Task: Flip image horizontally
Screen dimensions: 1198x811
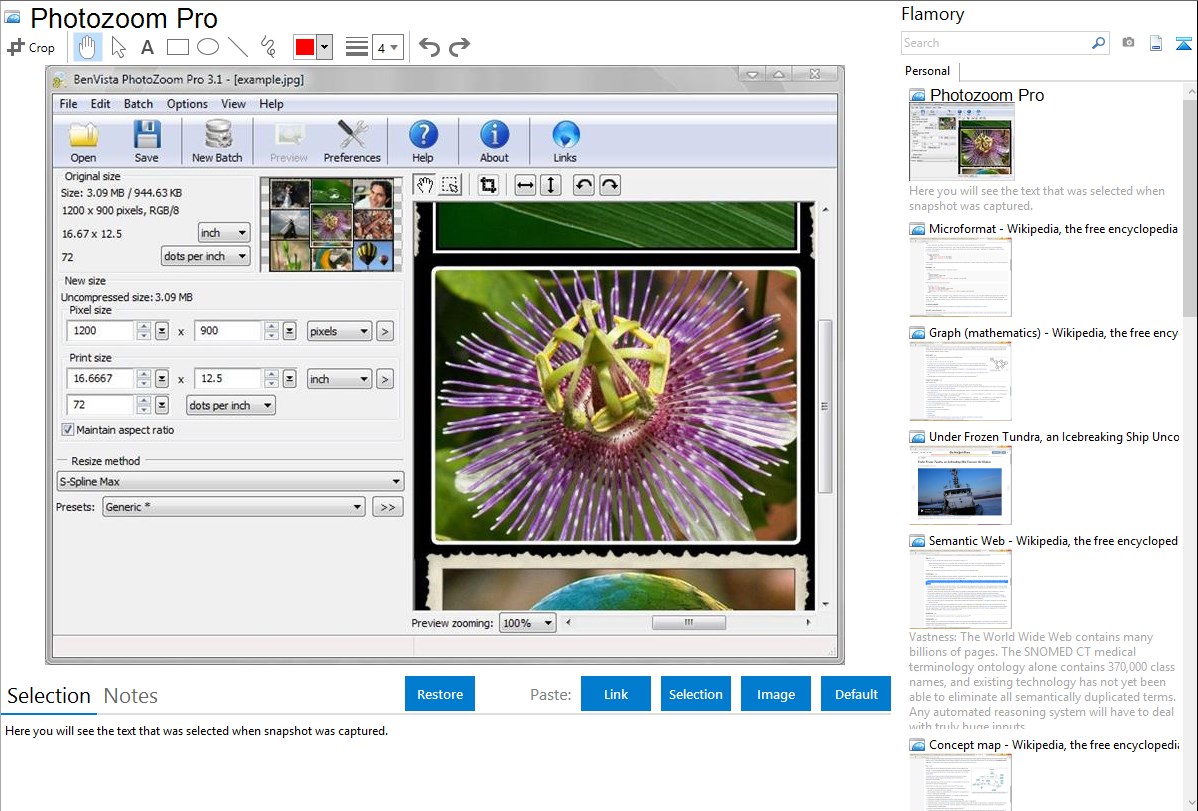Action: [x=525, y=185]
